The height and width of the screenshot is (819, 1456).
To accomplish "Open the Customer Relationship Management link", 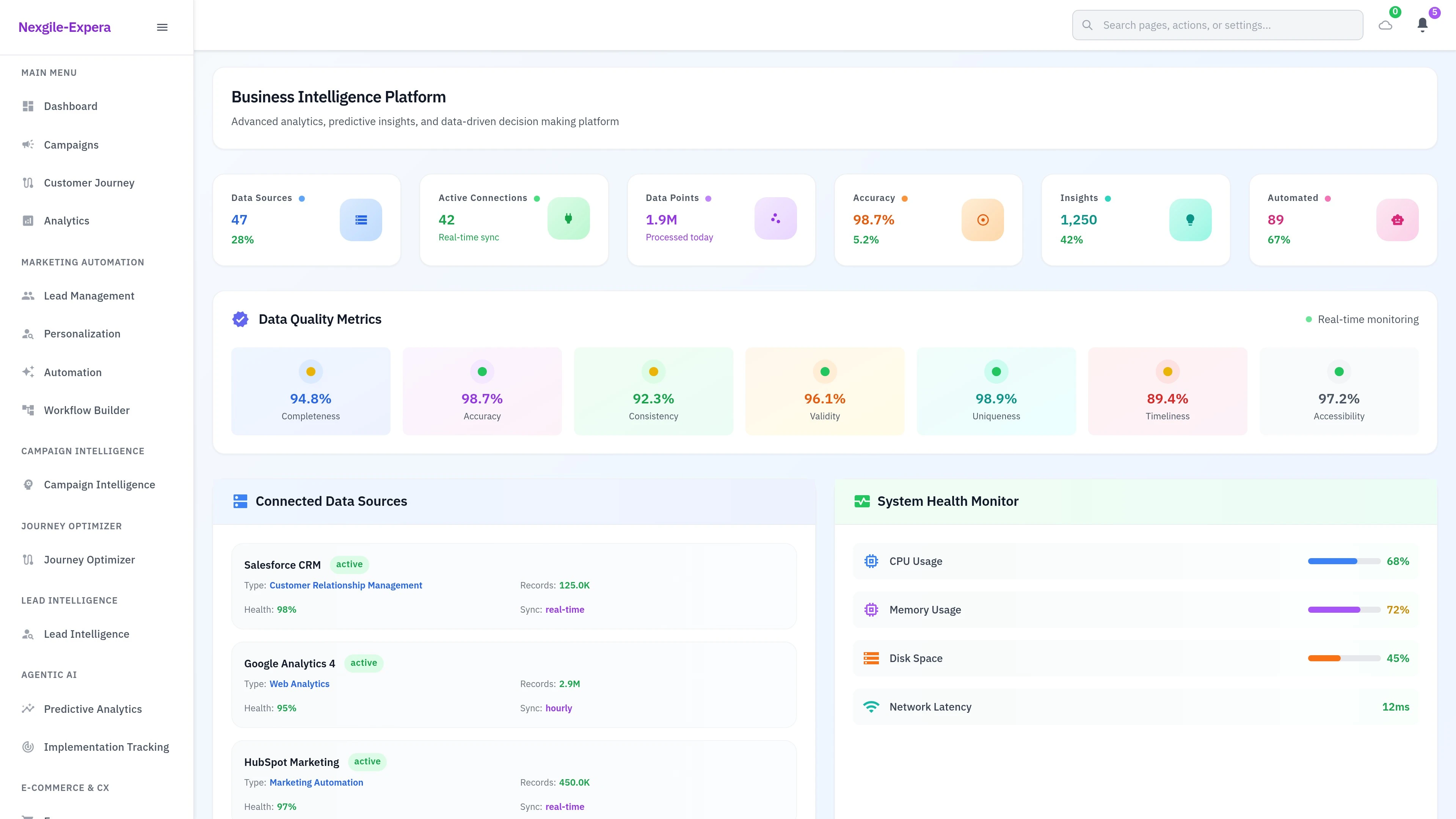I will 345,585.
